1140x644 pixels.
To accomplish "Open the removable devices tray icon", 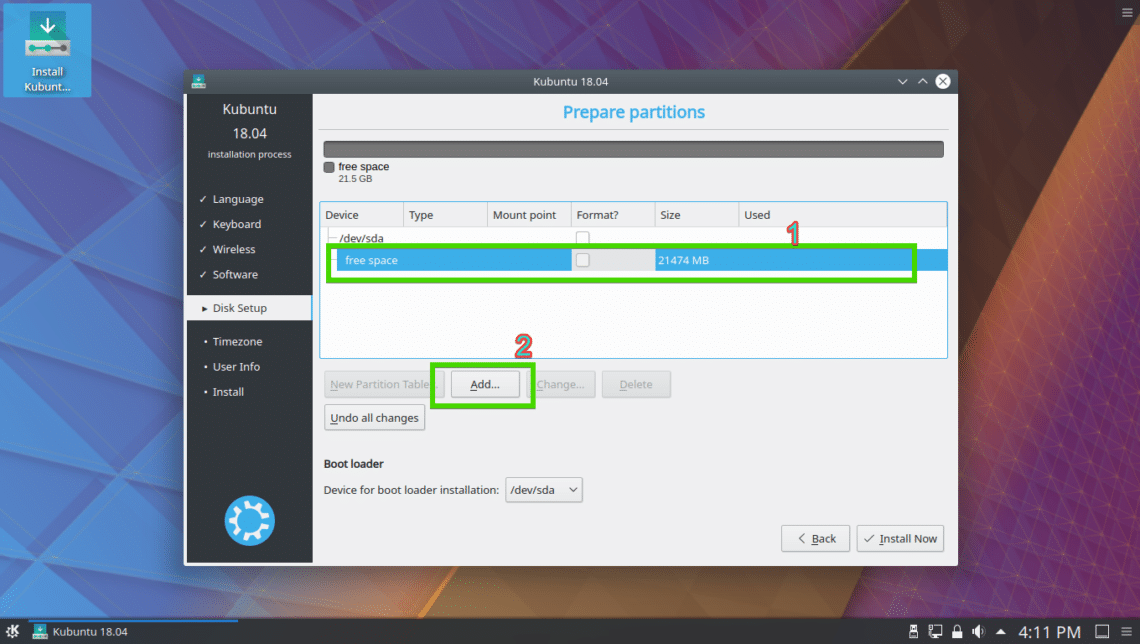I will 913,632.
